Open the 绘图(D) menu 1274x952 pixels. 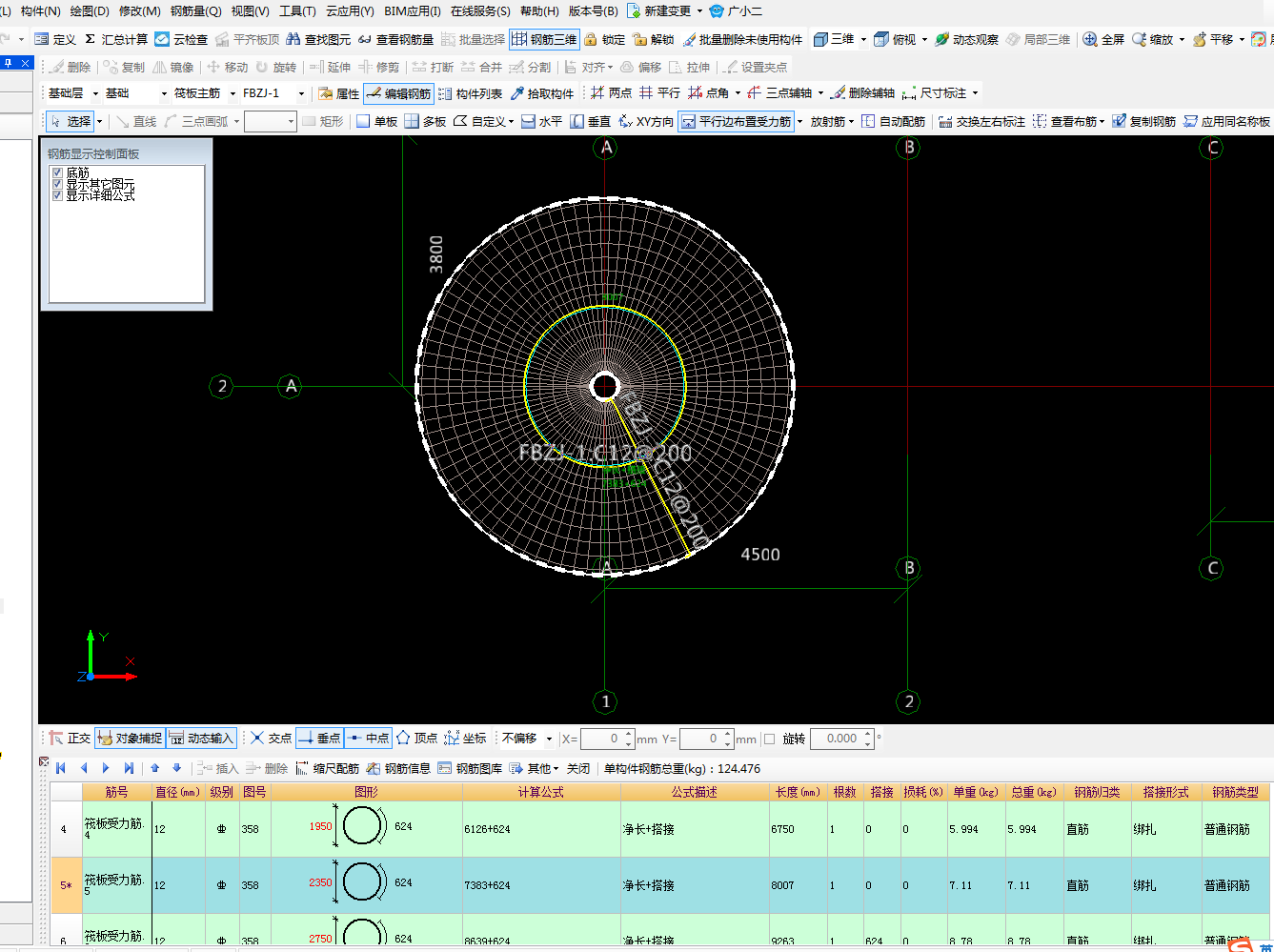pyautogui.click(x=90, y=11)
